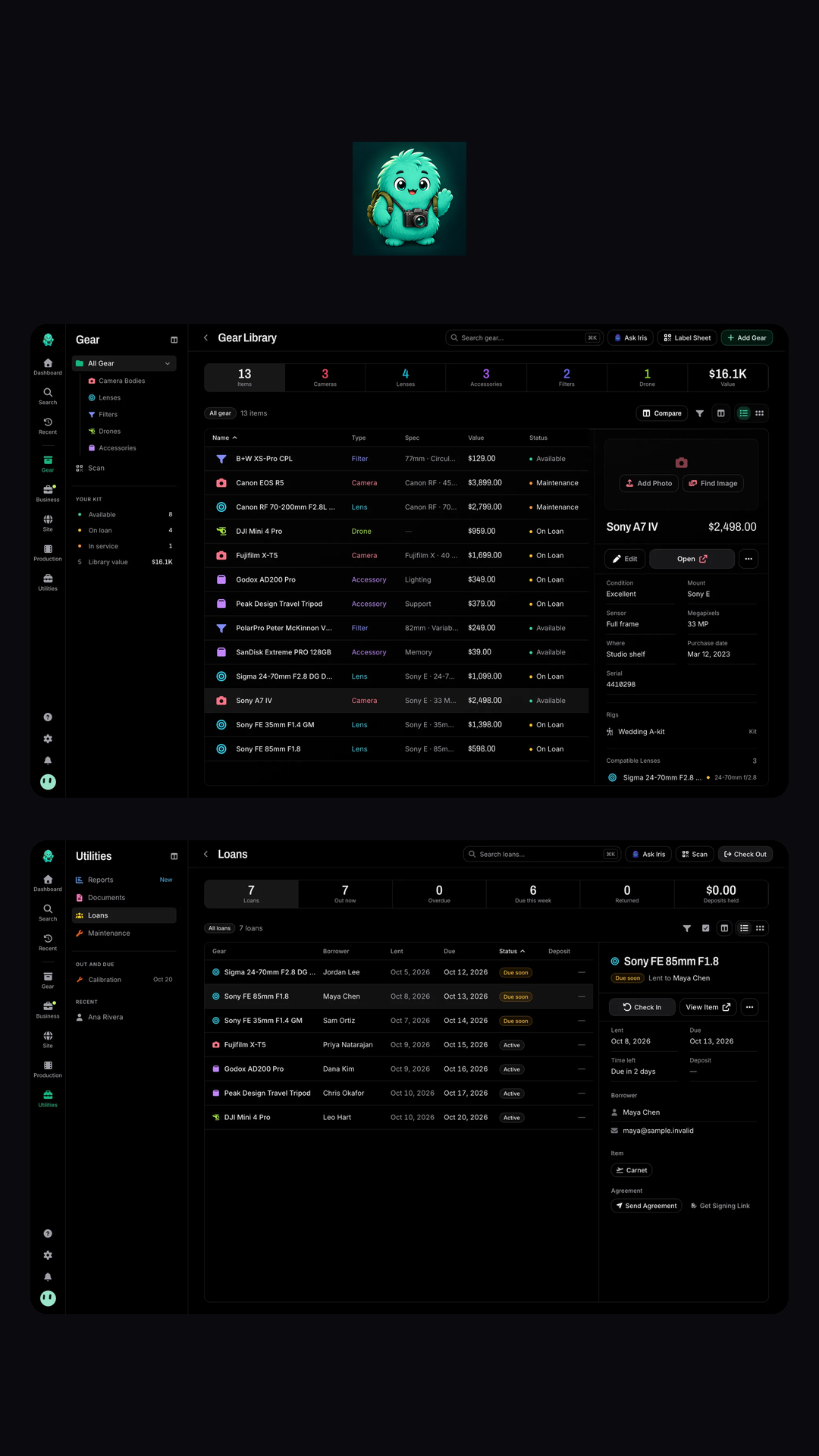Viewport: 819px width, 1456px height.
Task: Go back using arrow beside Gear Library title
Action: pos(206,337)
